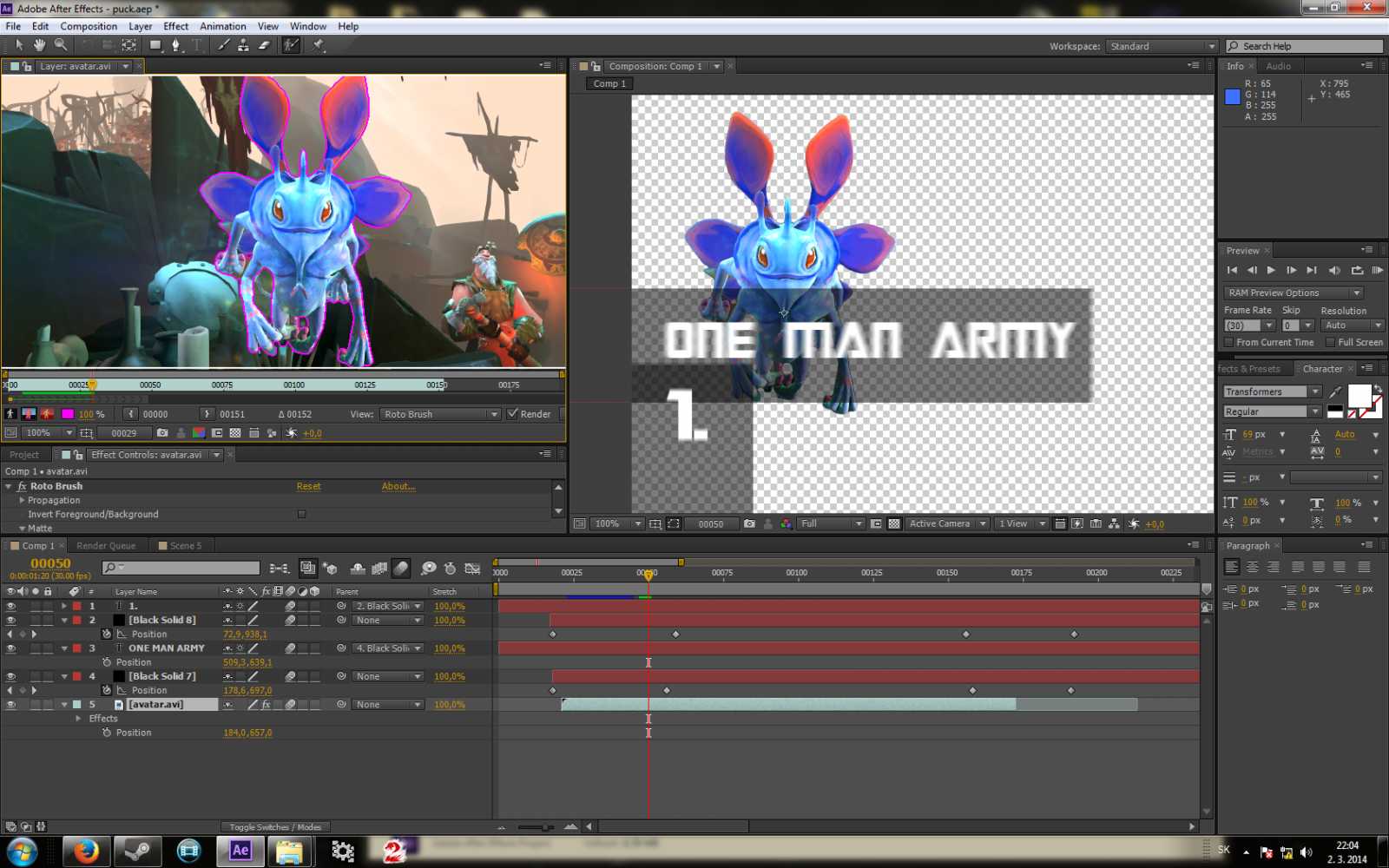Toggle Frame Blending for timeline layers

point(379,569)
